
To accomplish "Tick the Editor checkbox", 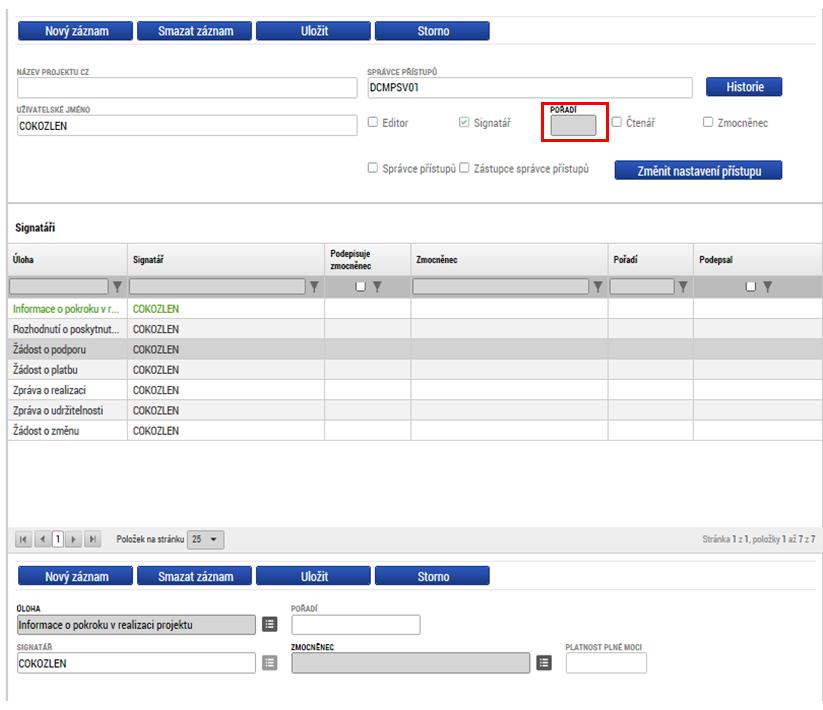I will pos(373,122).
